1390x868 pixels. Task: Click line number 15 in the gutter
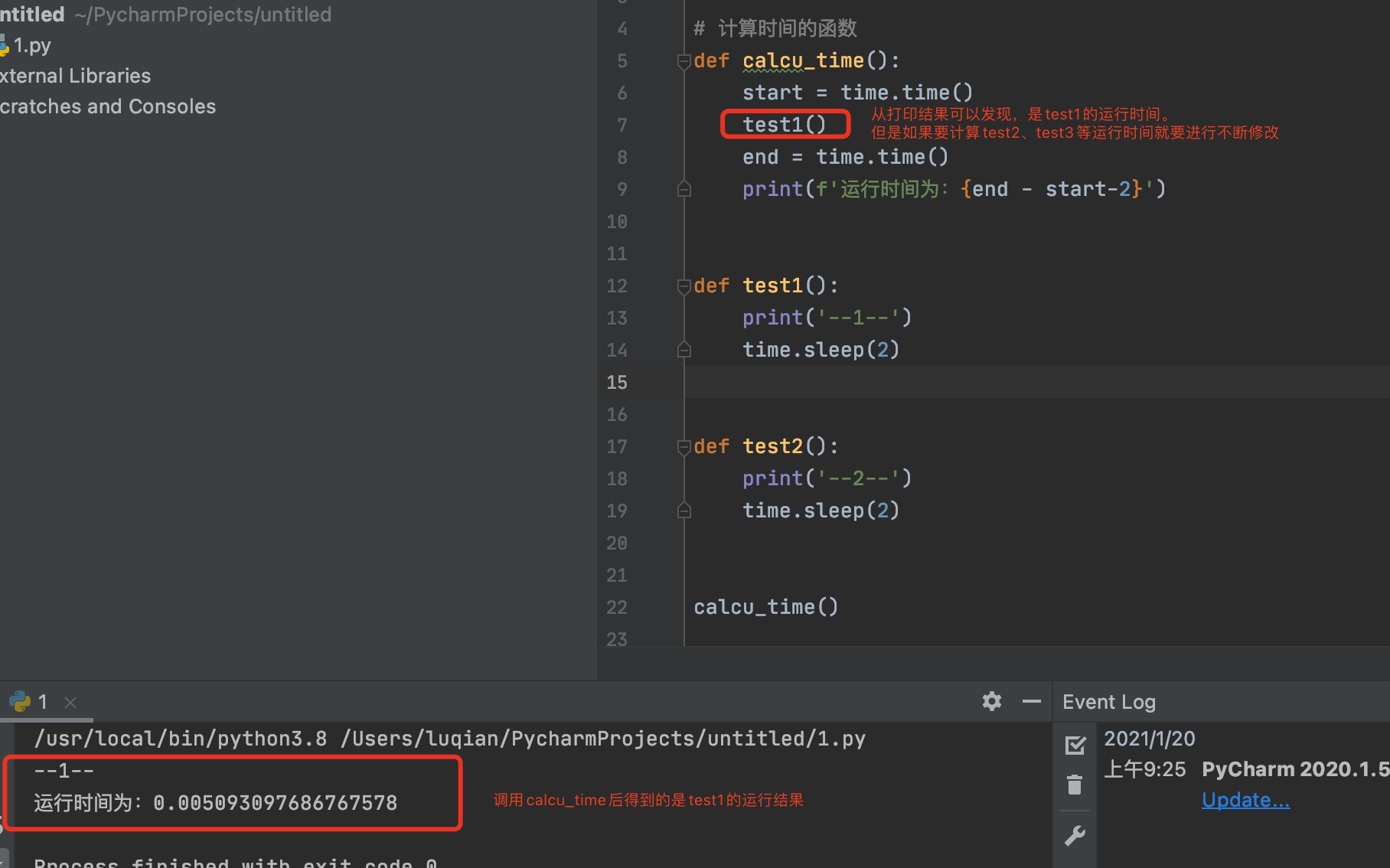pyautogui.click(x=617, y=382)
